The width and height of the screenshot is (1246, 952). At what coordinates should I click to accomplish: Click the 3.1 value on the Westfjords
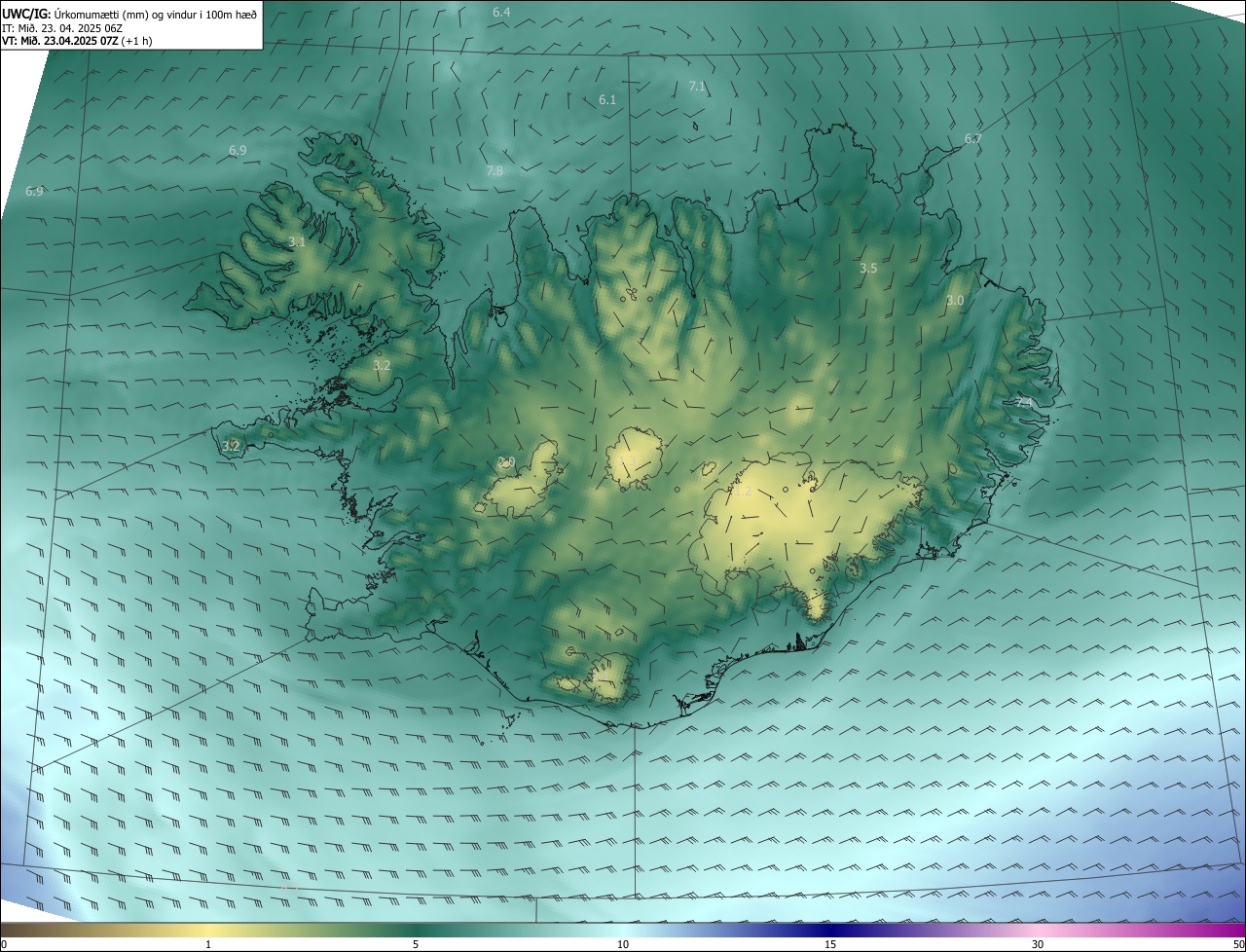[x=297, y=241]
